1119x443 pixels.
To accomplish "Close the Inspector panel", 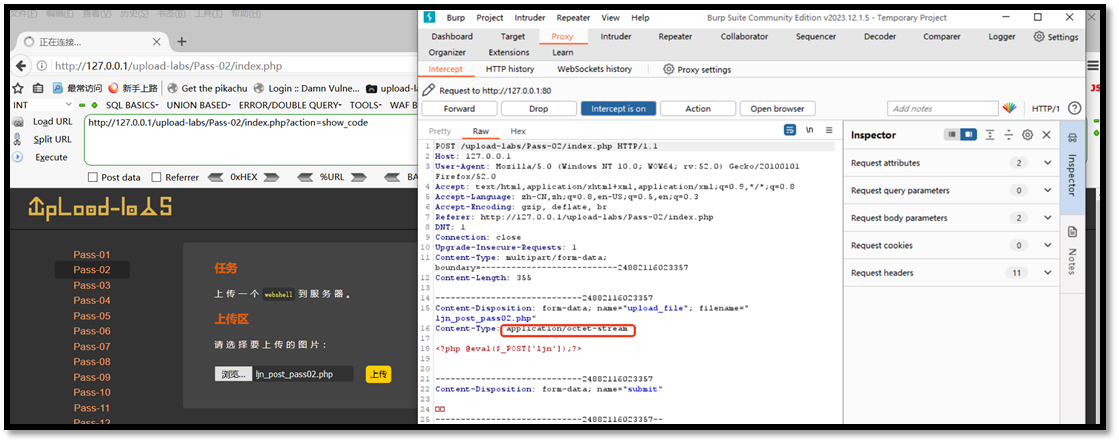I will click(1046, 135).
